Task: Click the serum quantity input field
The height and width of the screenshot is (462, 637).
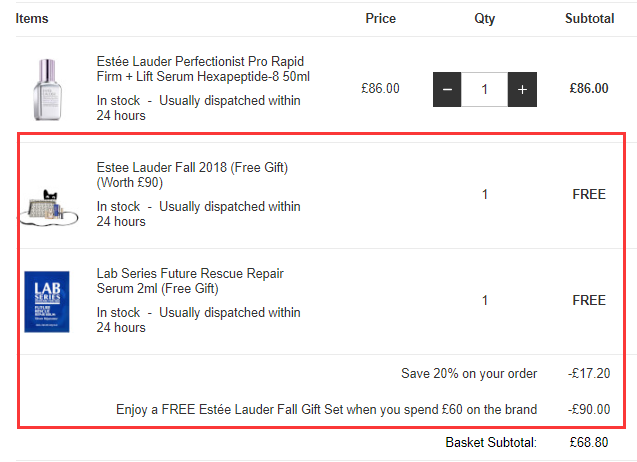Action: pos(484,89)
